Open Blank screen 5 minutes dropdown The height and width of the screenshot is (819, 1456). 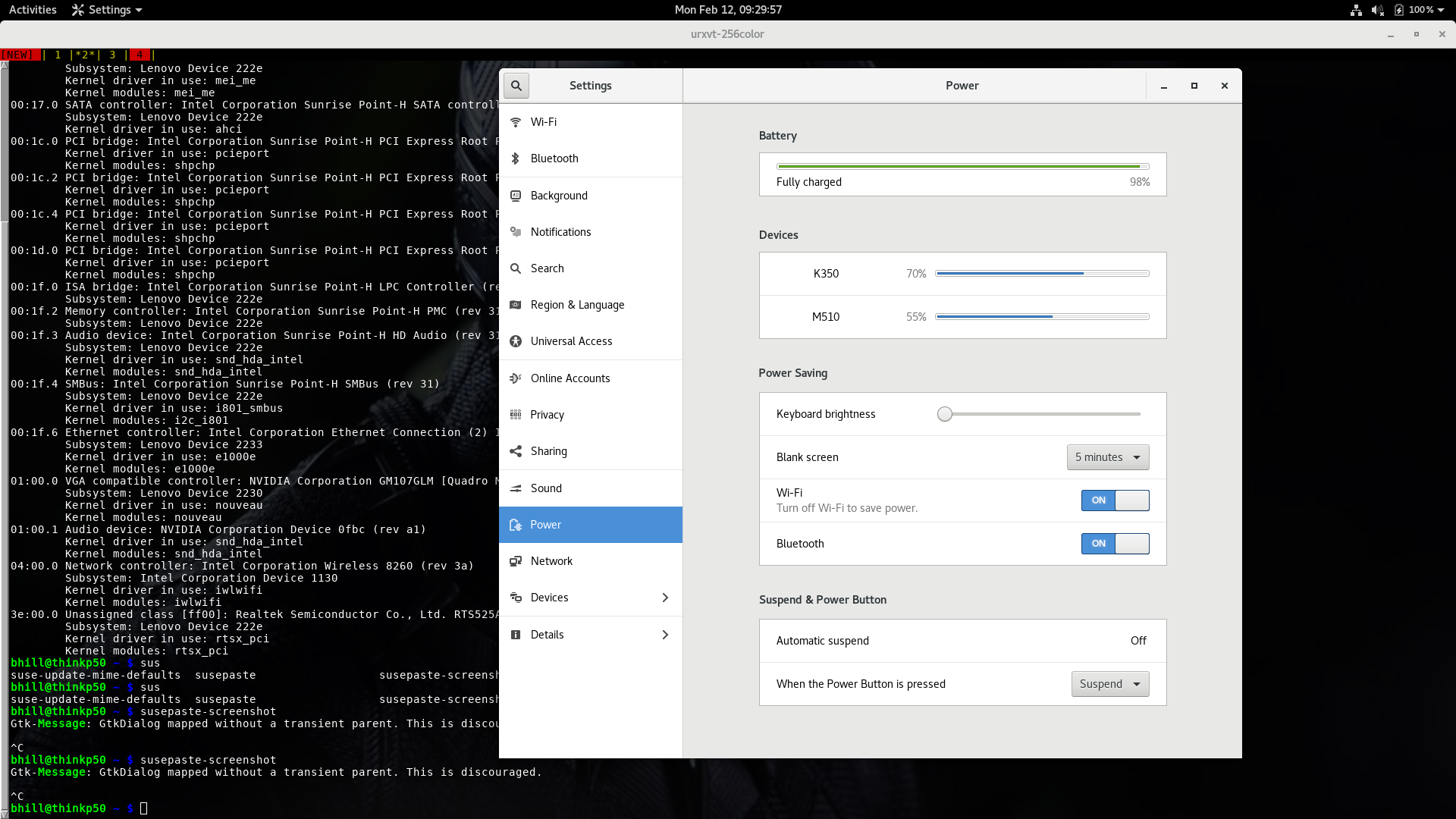tap(1108, 457)
